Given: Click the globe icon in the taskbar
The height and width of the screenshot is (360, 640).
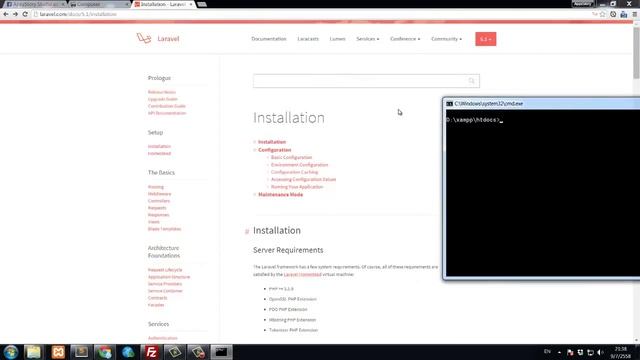Looking at the screenshot, I should tap(128, 352).
